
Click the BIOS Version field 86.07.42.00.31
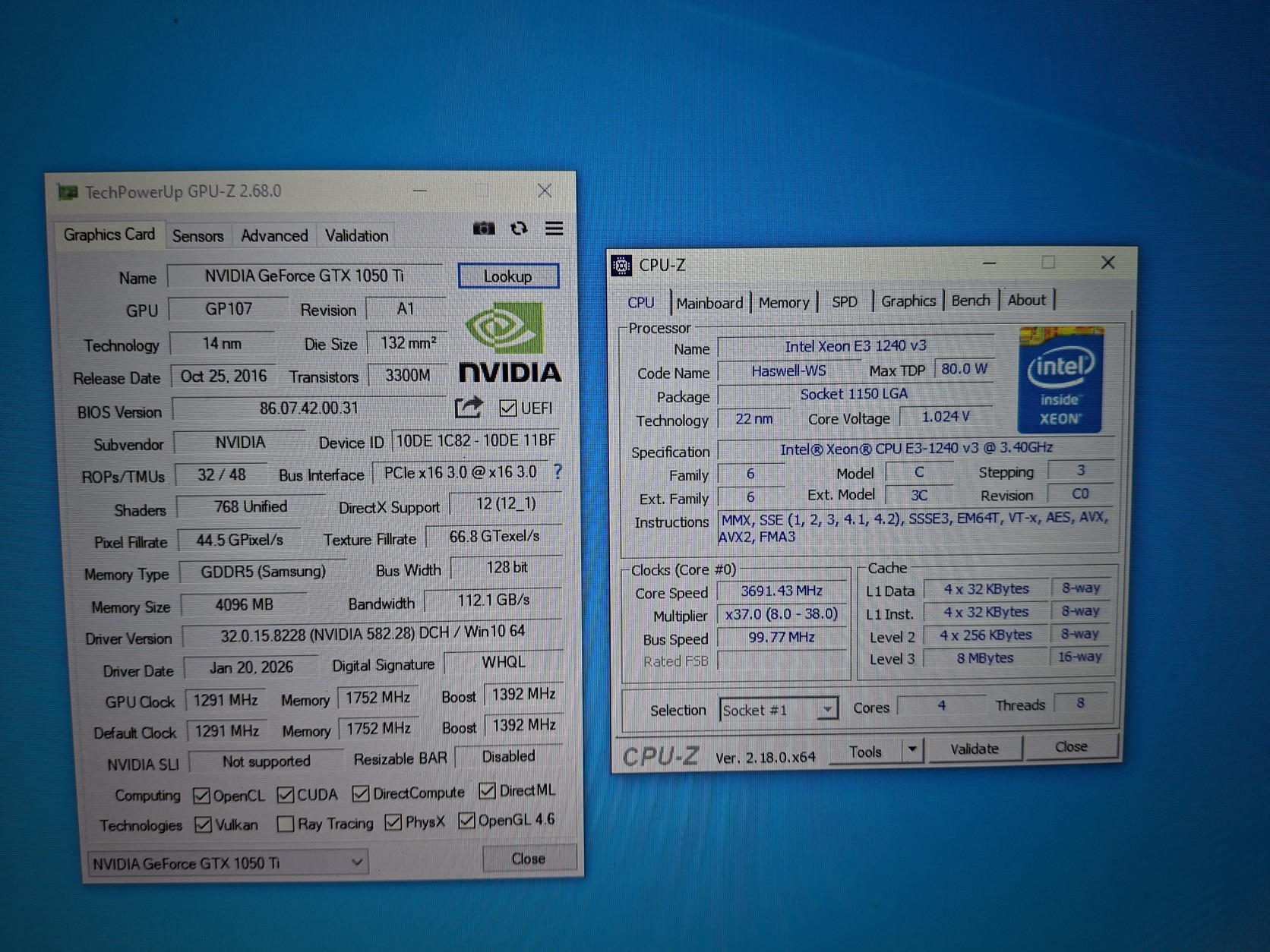pos(309,408)
